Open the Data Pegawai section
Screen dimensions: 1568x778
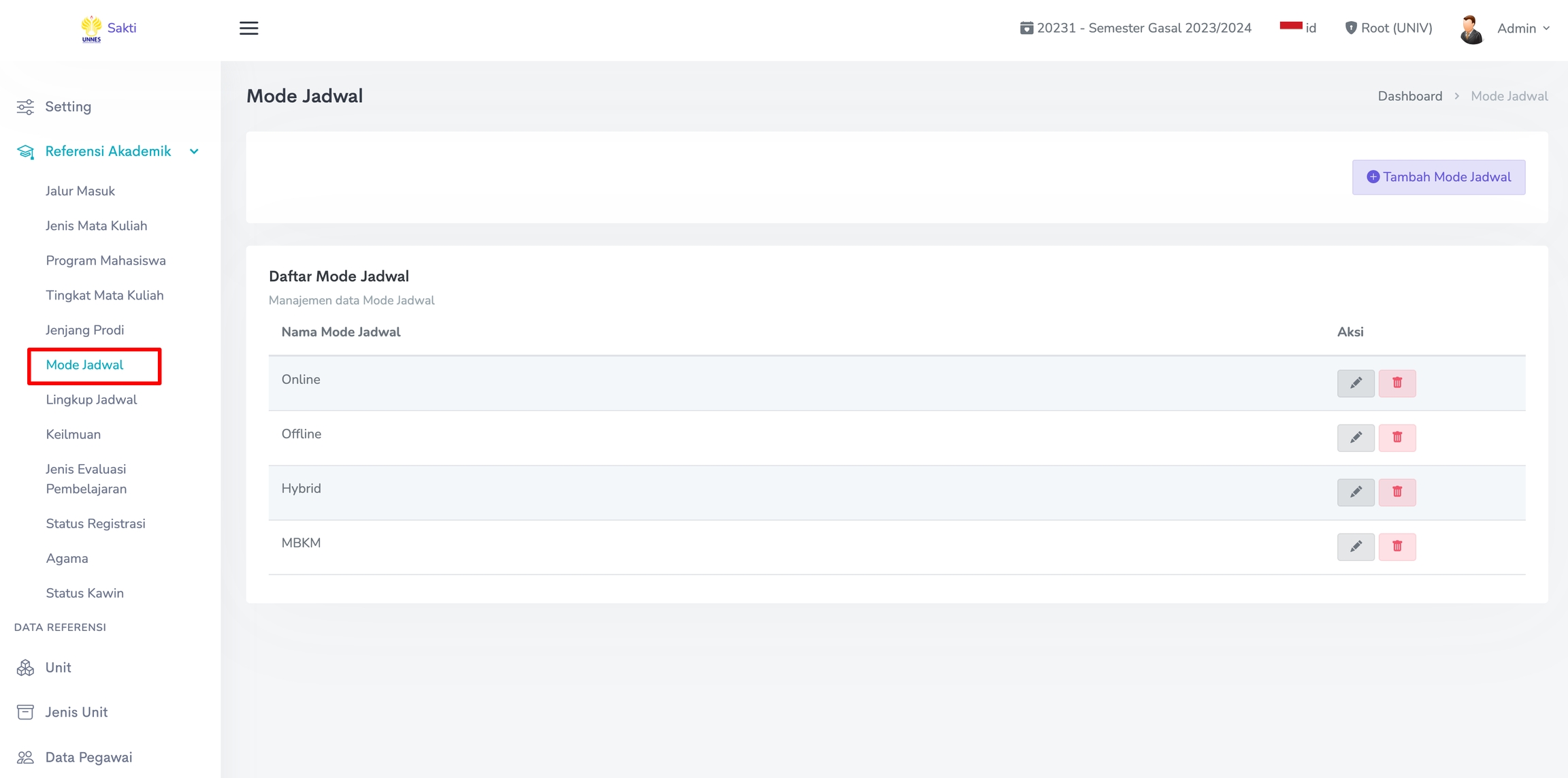(88, 757)
